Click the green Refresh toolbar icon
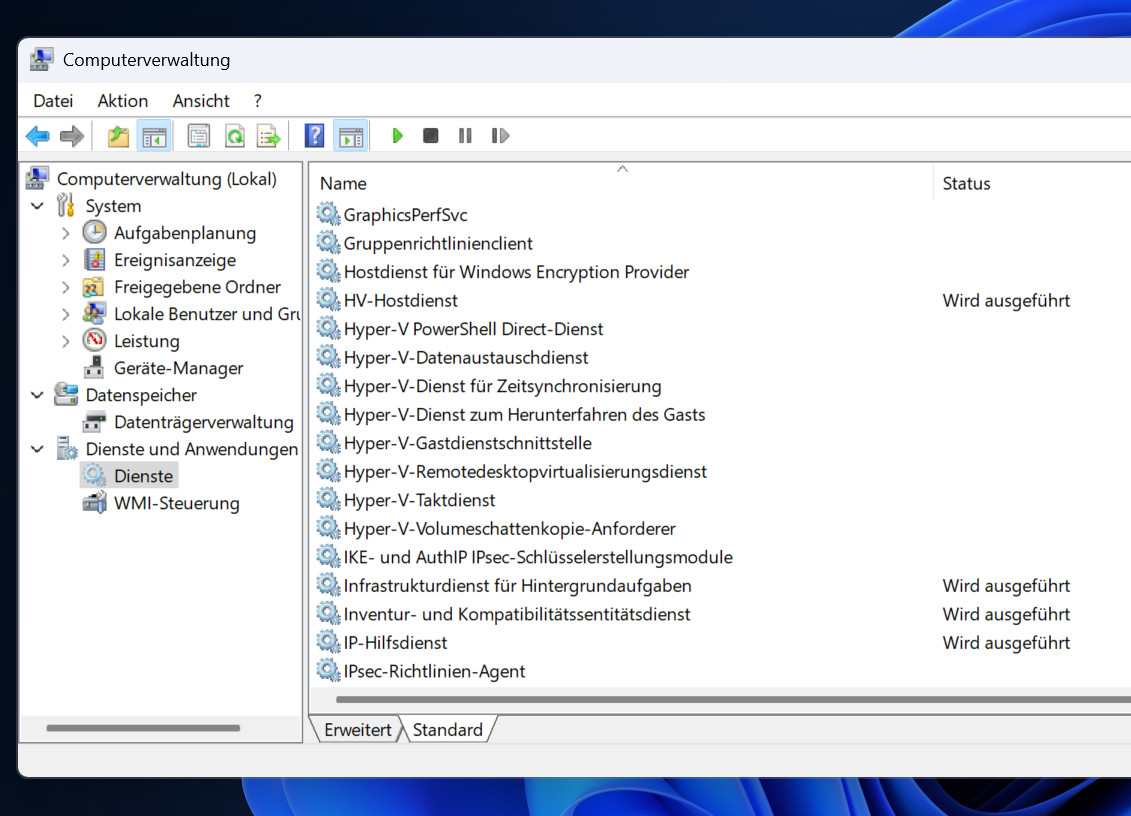This screenshot has width=1131, height=816. click(x=234, y=136)
